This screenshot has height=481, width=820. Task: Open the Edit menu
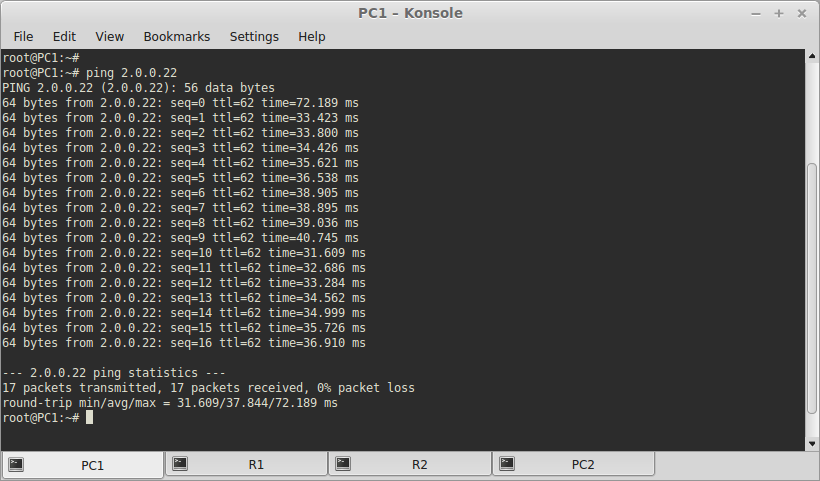(64, 37)
